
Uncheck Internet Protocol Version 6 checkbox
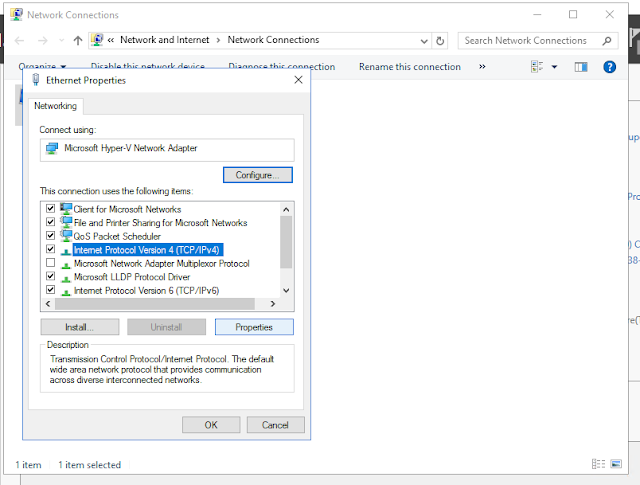click(x=50, y=289)
